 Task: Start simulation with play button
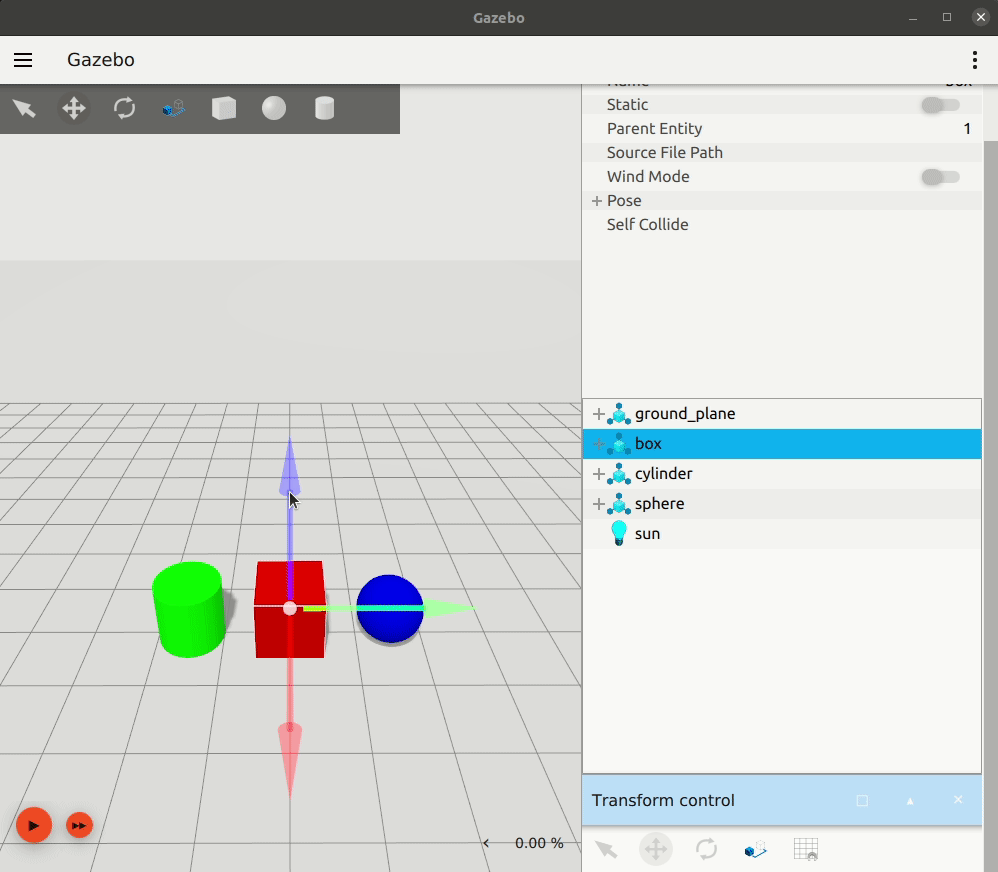tap(34, 825)
